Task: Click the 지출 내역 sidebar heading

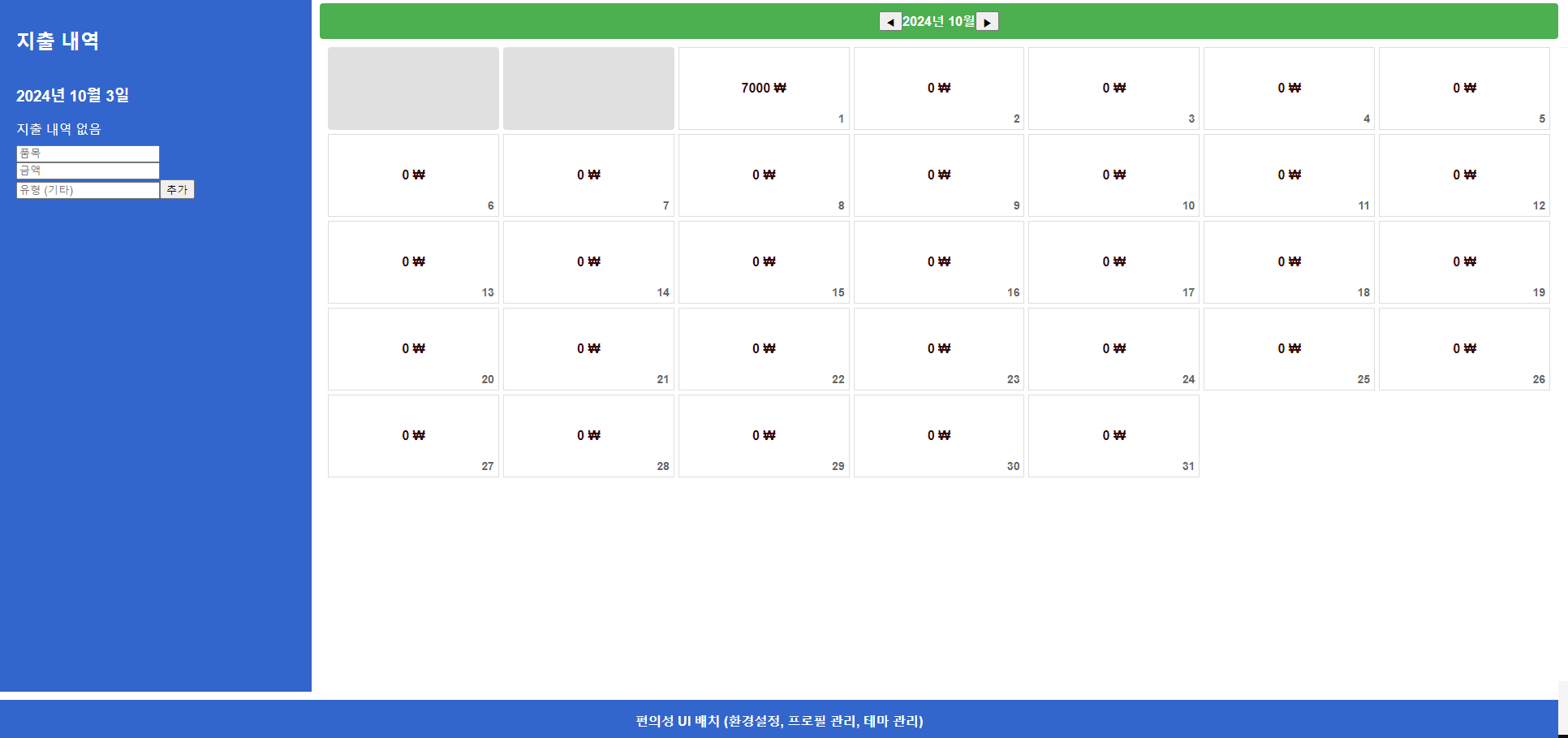Action: click(58, 41)
